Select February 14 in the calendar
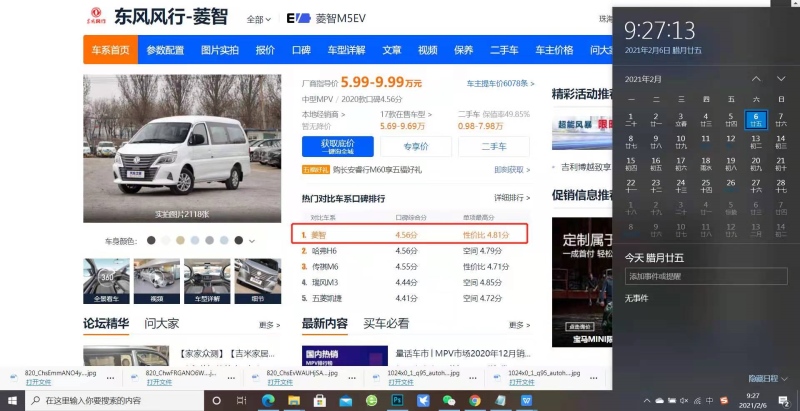 (x=781, y=142)
